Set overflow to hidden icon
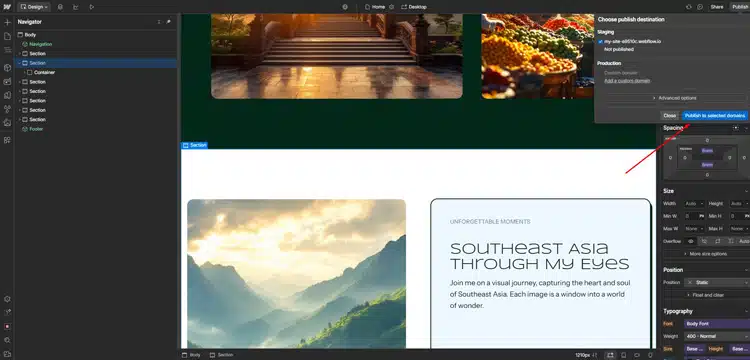The height and width of the screenshot is (360, 750). (704, 241)
